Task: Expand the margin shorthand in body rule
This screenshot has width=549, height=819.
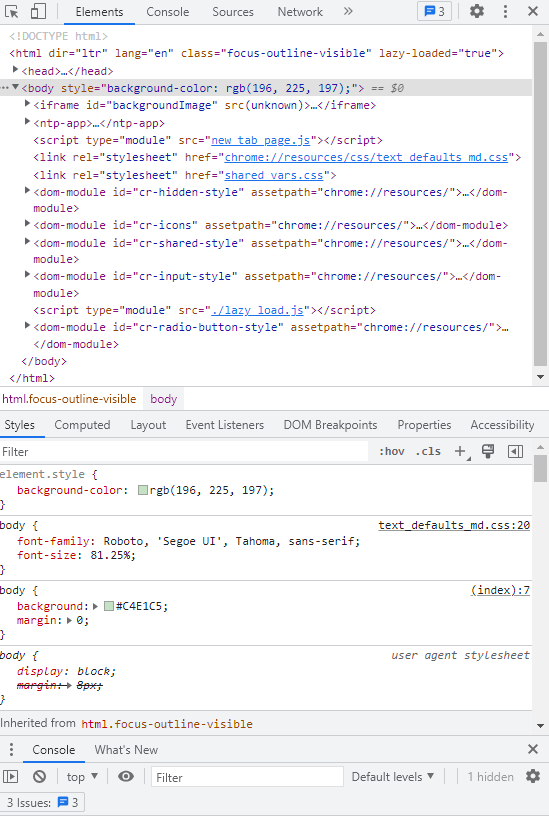Action: point(69,621)
